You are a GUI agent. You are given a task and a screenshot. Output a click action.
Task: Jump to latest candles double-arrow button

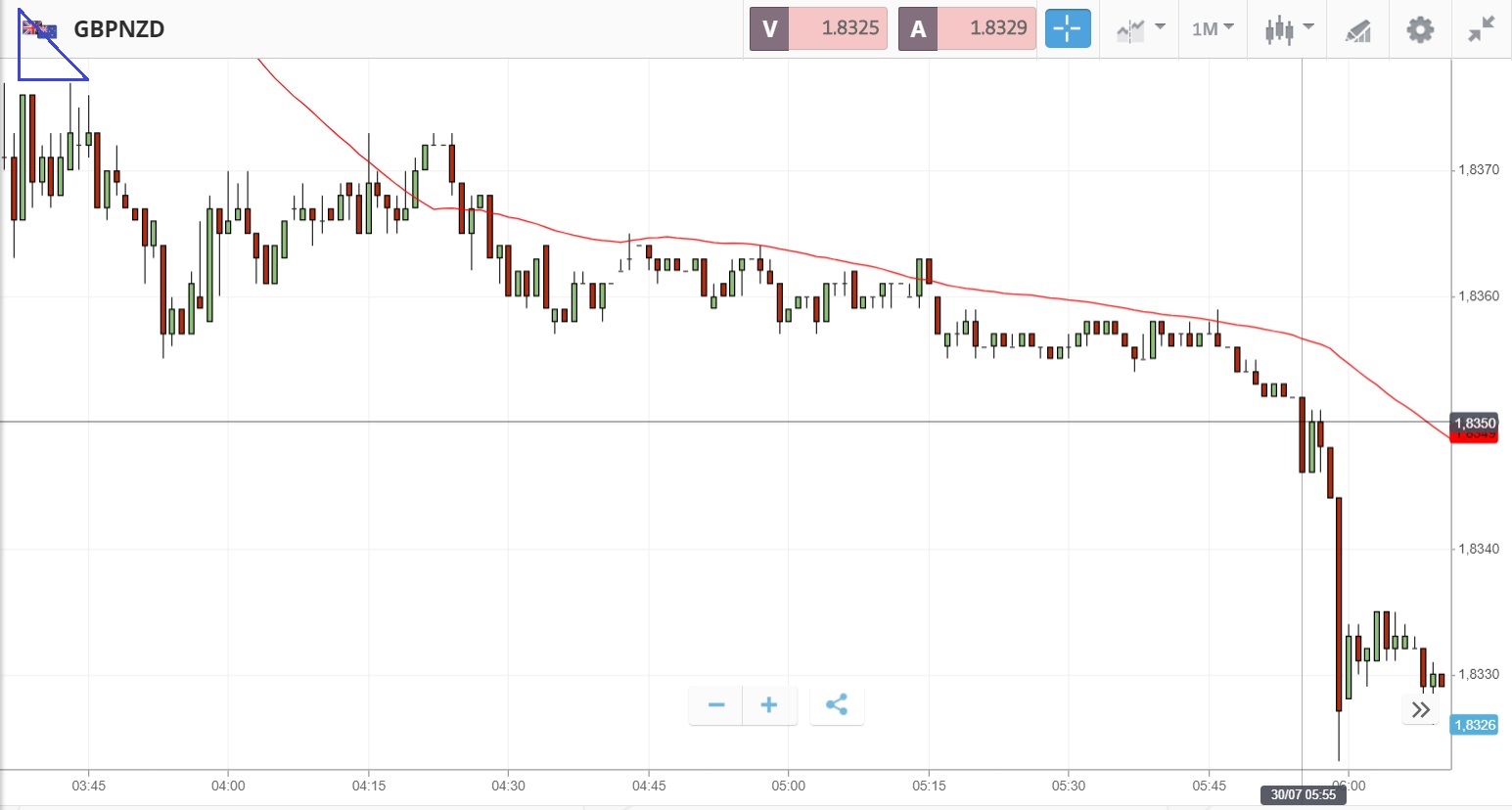point(1421,709)
